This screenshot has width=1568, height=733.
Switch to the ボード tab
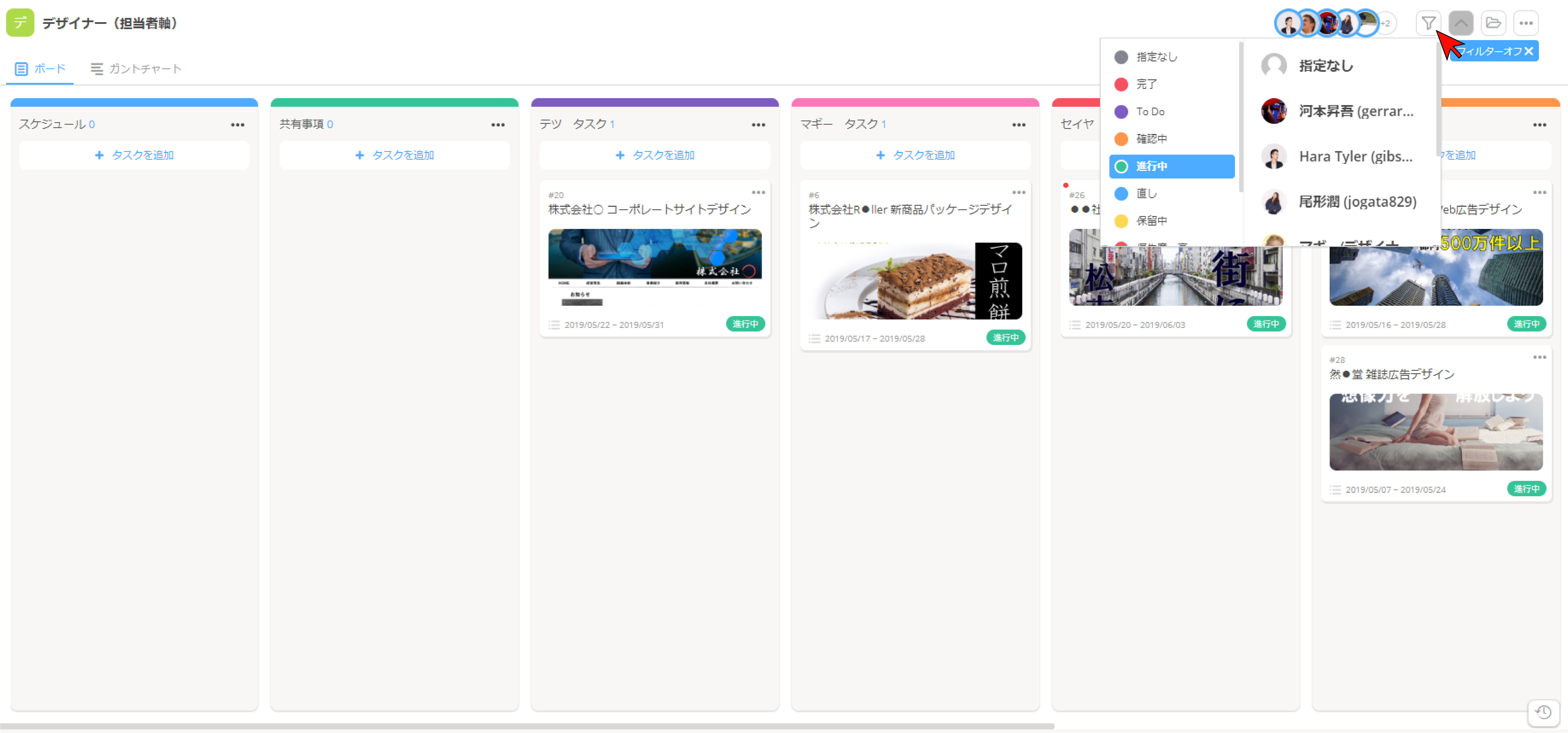(40, 69)
